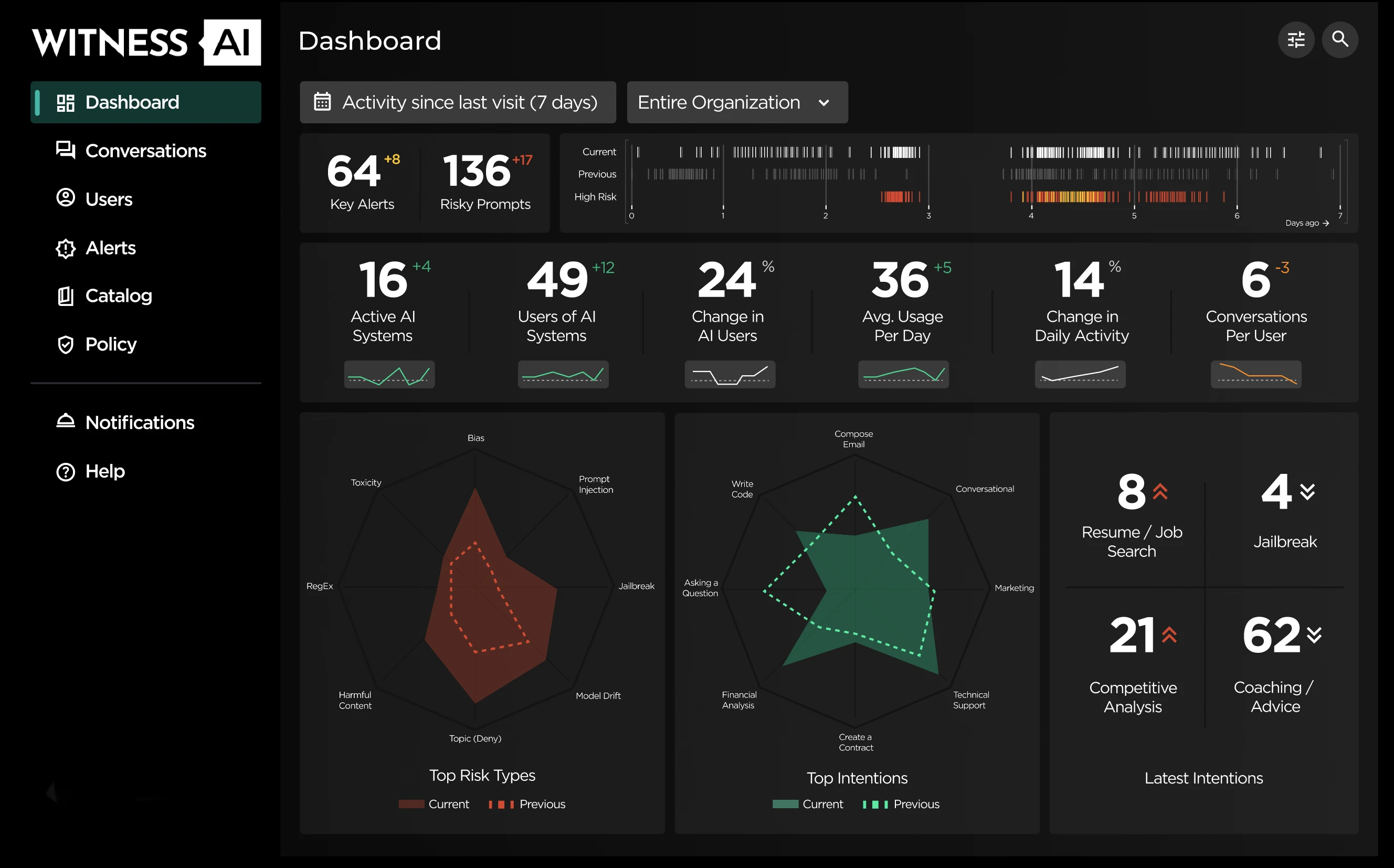Open the search icon

coord(1340,39)
